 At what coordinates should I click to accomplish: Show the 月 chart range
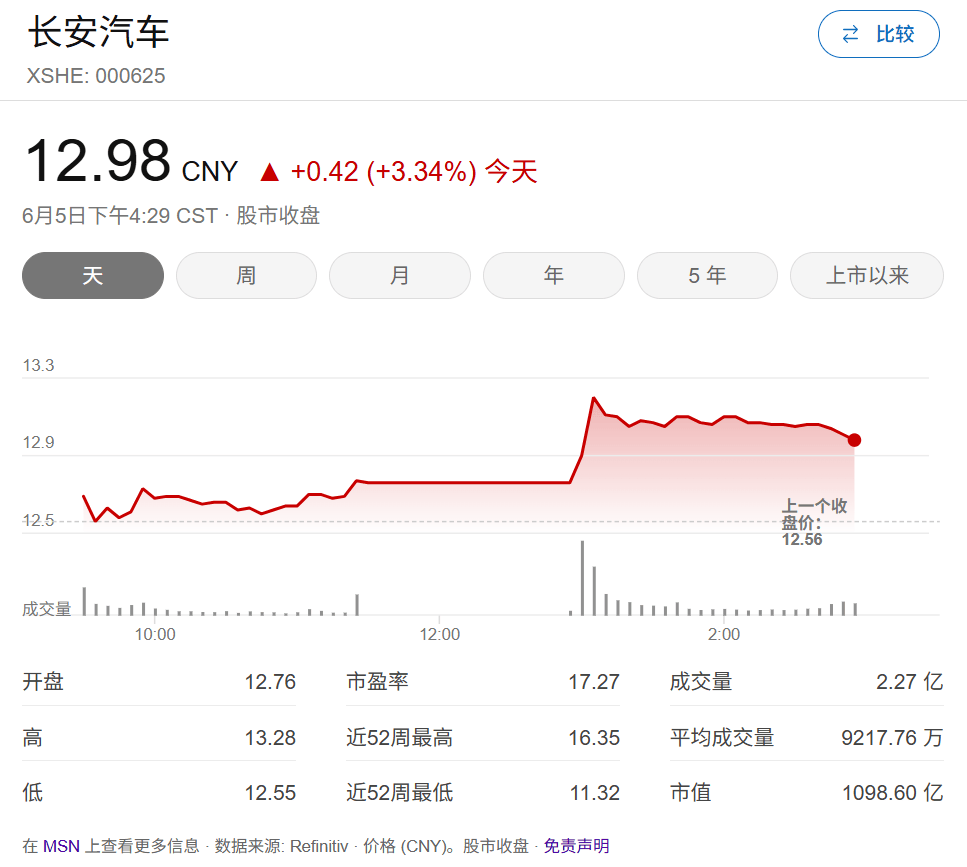coord(400,275)
